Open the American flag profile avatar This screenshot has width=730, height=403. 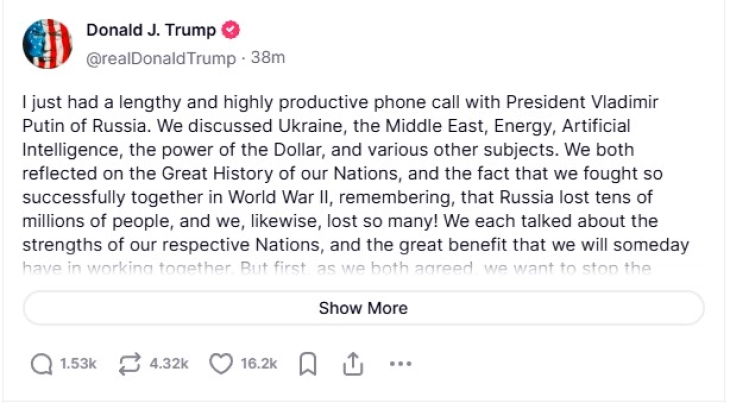point(47,44)
